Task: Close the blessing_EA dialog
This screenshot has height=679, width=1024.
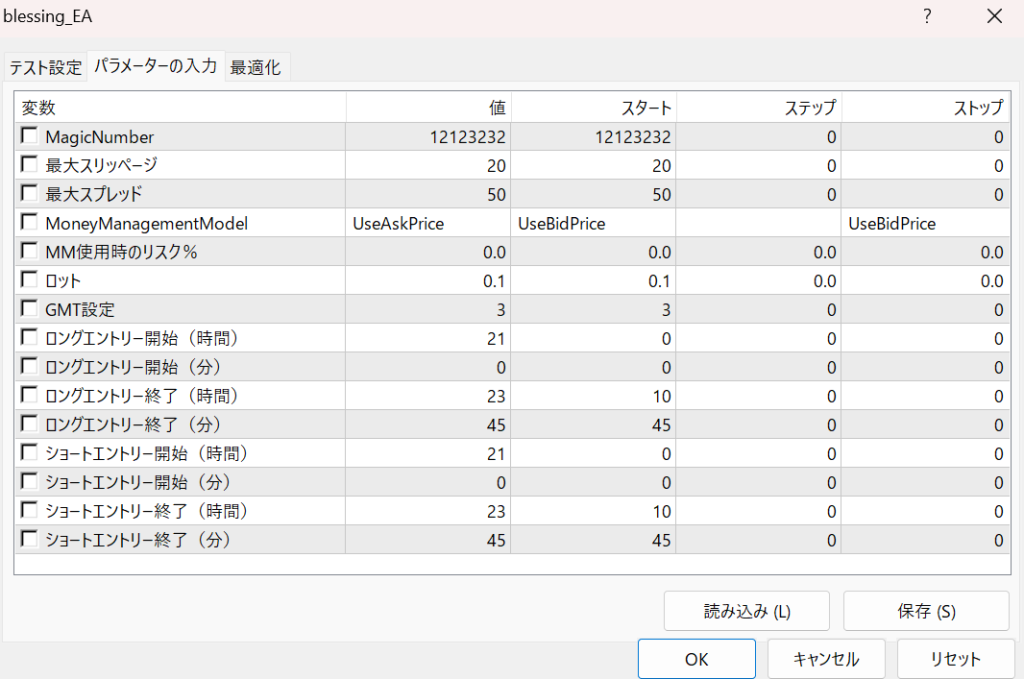Action: tap(994, 16)
